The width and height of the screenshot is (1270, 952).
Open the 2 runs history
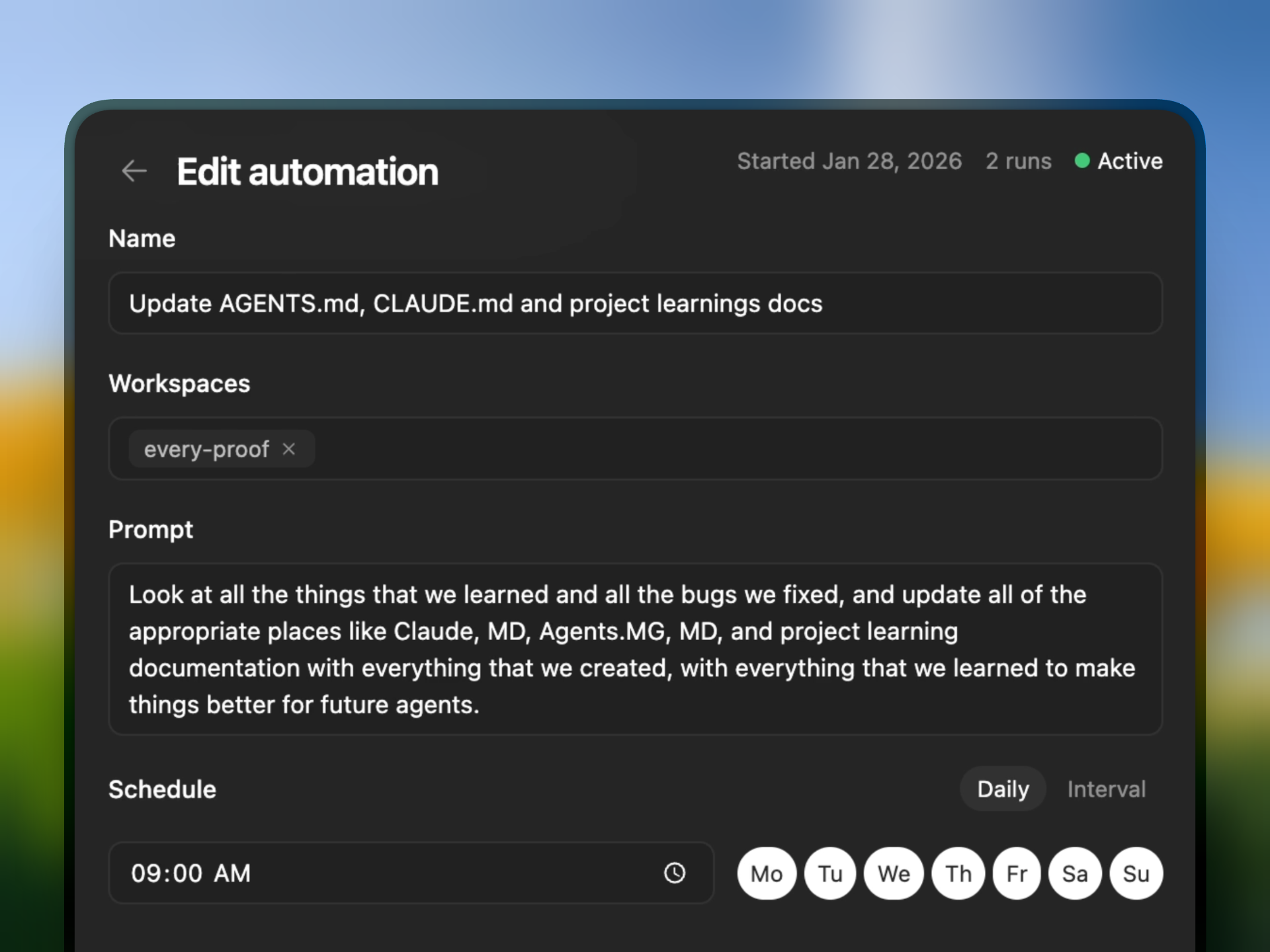(x=1018, y=161)
